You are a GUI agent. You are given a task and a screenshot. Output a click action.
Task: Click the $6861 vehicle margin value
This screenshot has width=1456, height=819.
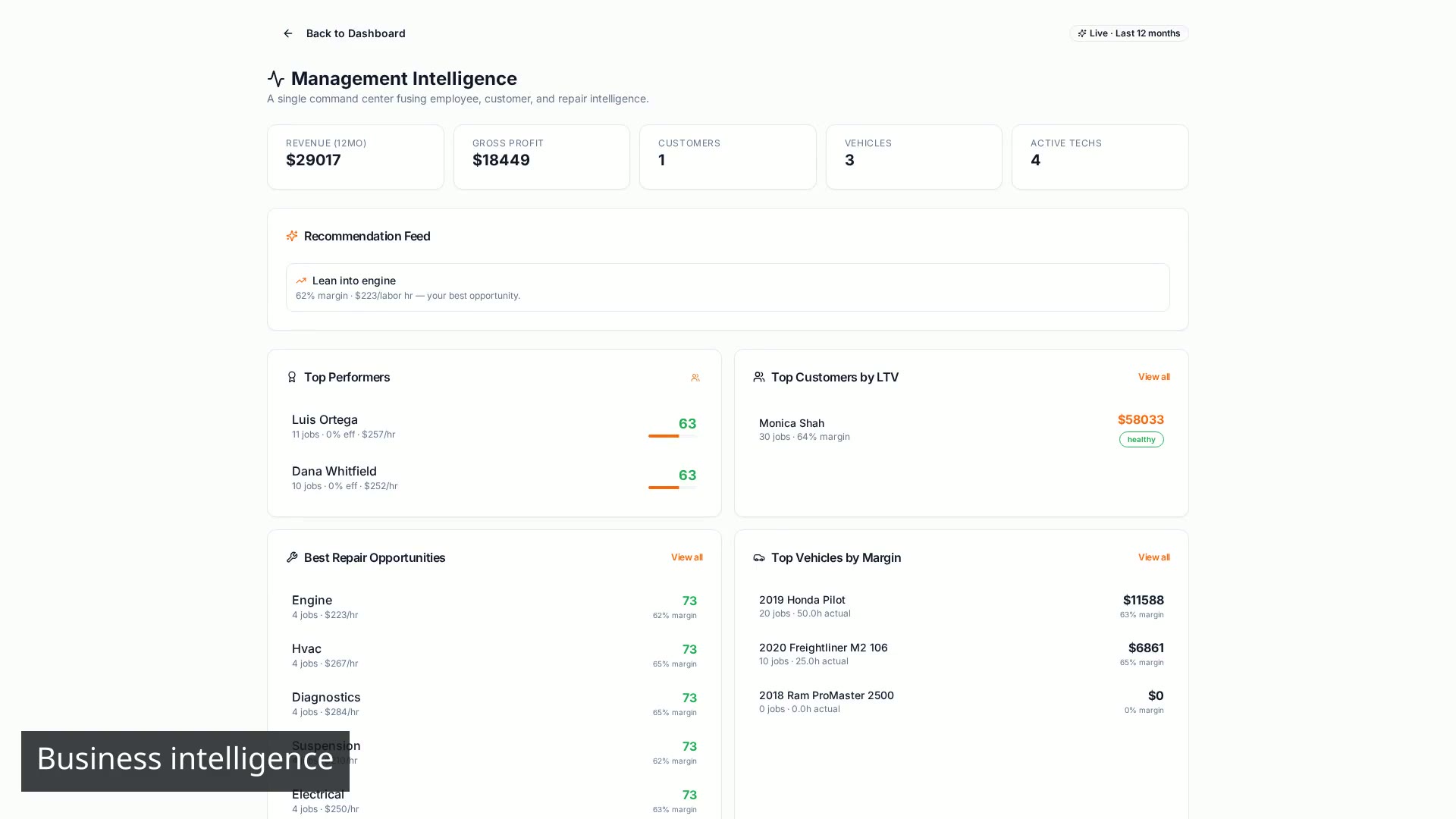tap(1146, 648)
